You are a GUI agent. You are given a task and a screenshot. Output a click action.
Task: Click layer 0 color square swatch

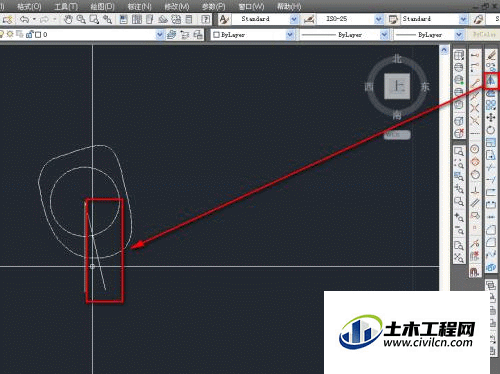pos(38,34)
